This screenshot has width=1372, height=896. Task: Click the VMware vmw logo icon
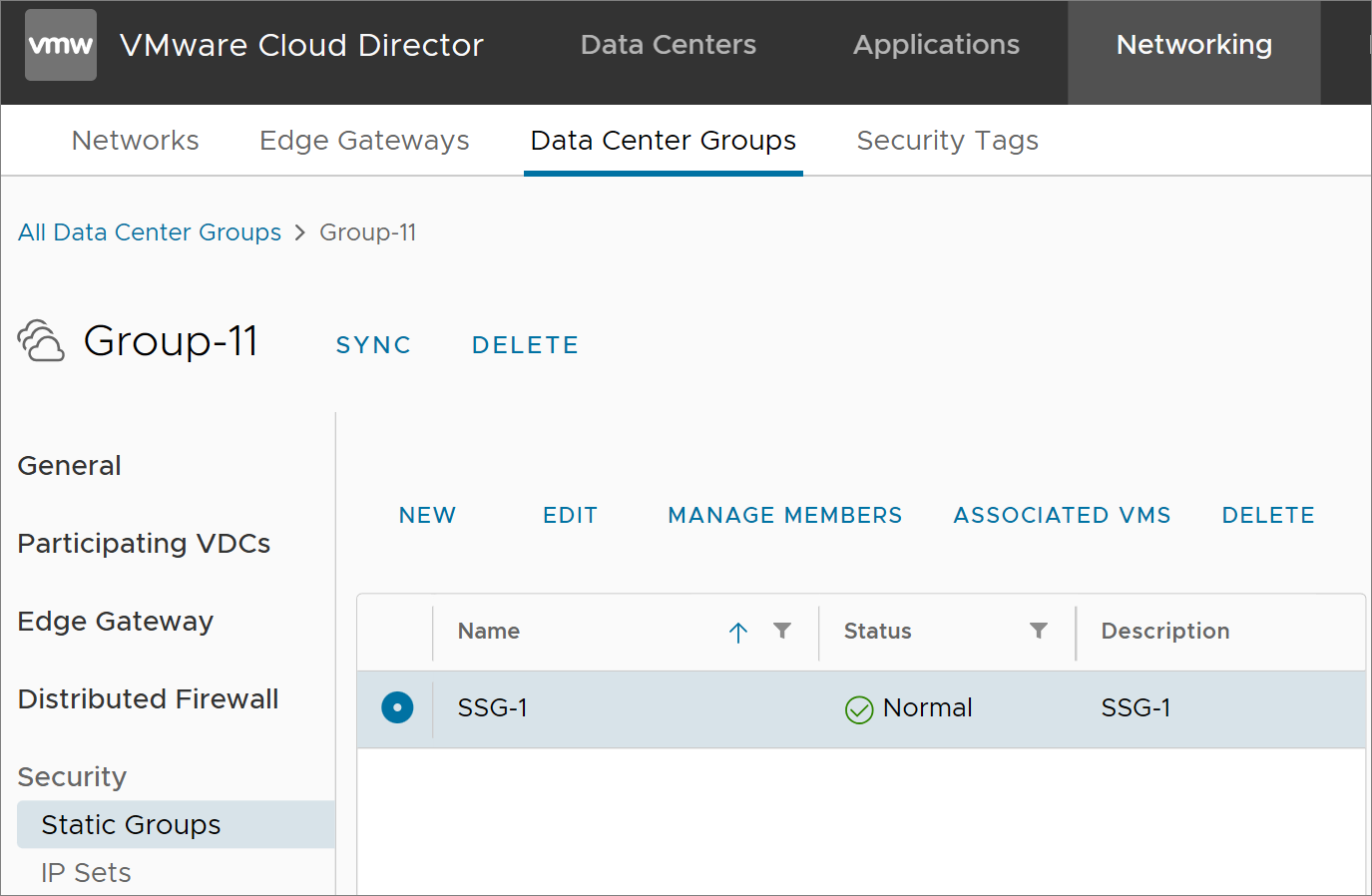click(61, 45)
